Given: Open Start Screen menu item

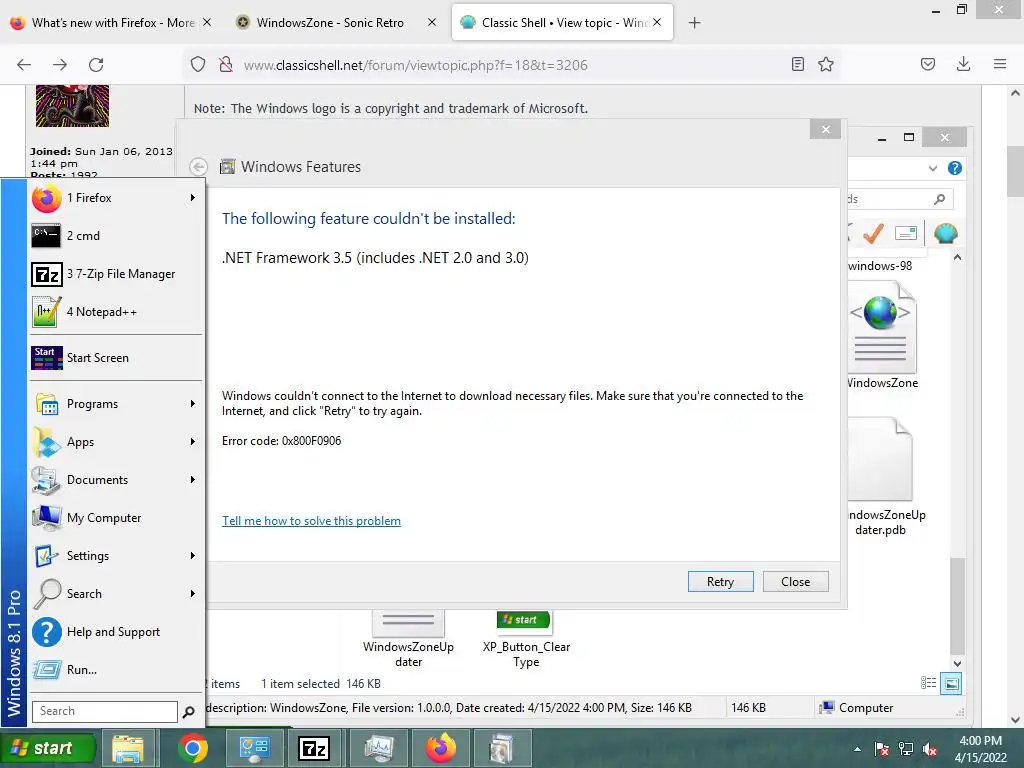Looking at the screenshot, I should click(x=115, y=358).
